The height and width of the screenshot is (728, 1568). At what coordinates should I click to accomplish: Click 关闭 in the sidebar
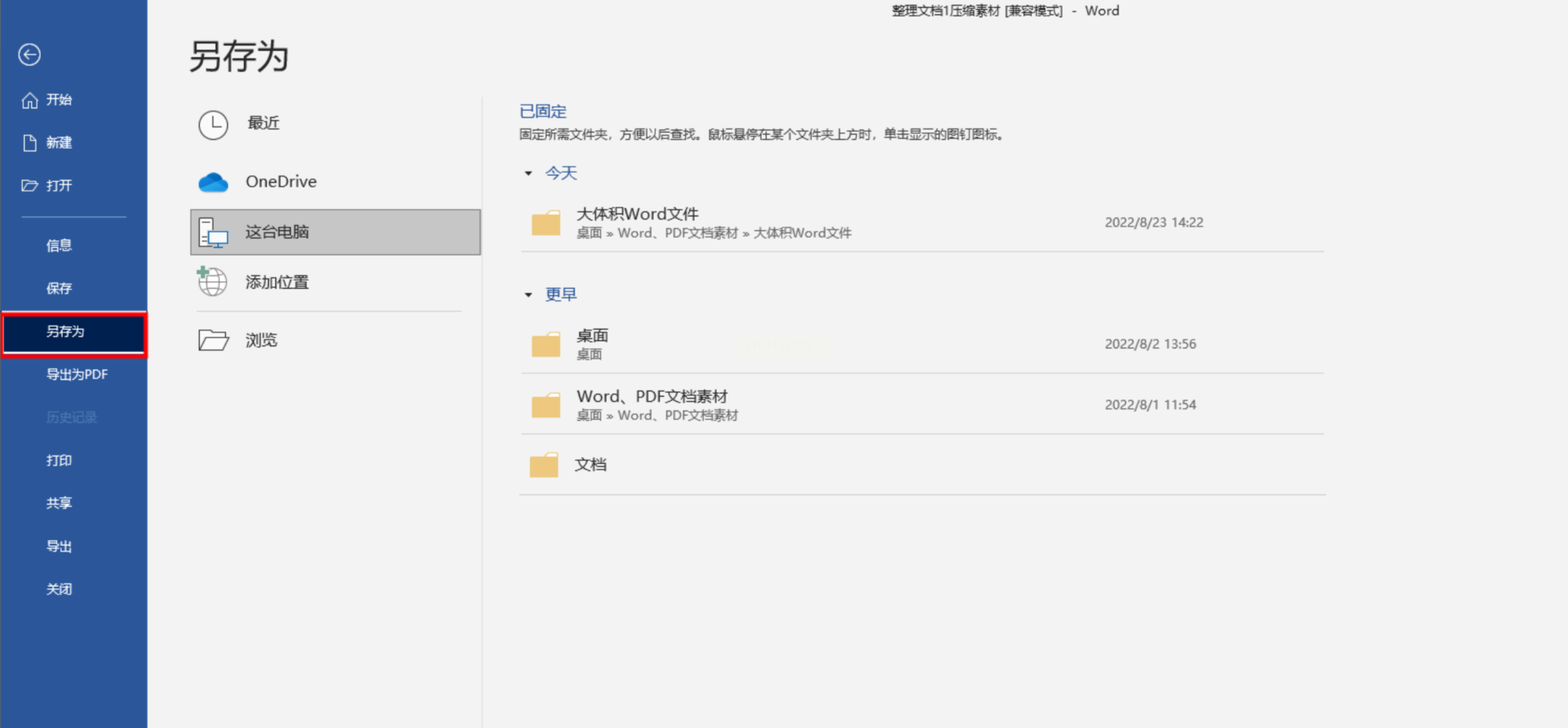click(x=59, y=589)
